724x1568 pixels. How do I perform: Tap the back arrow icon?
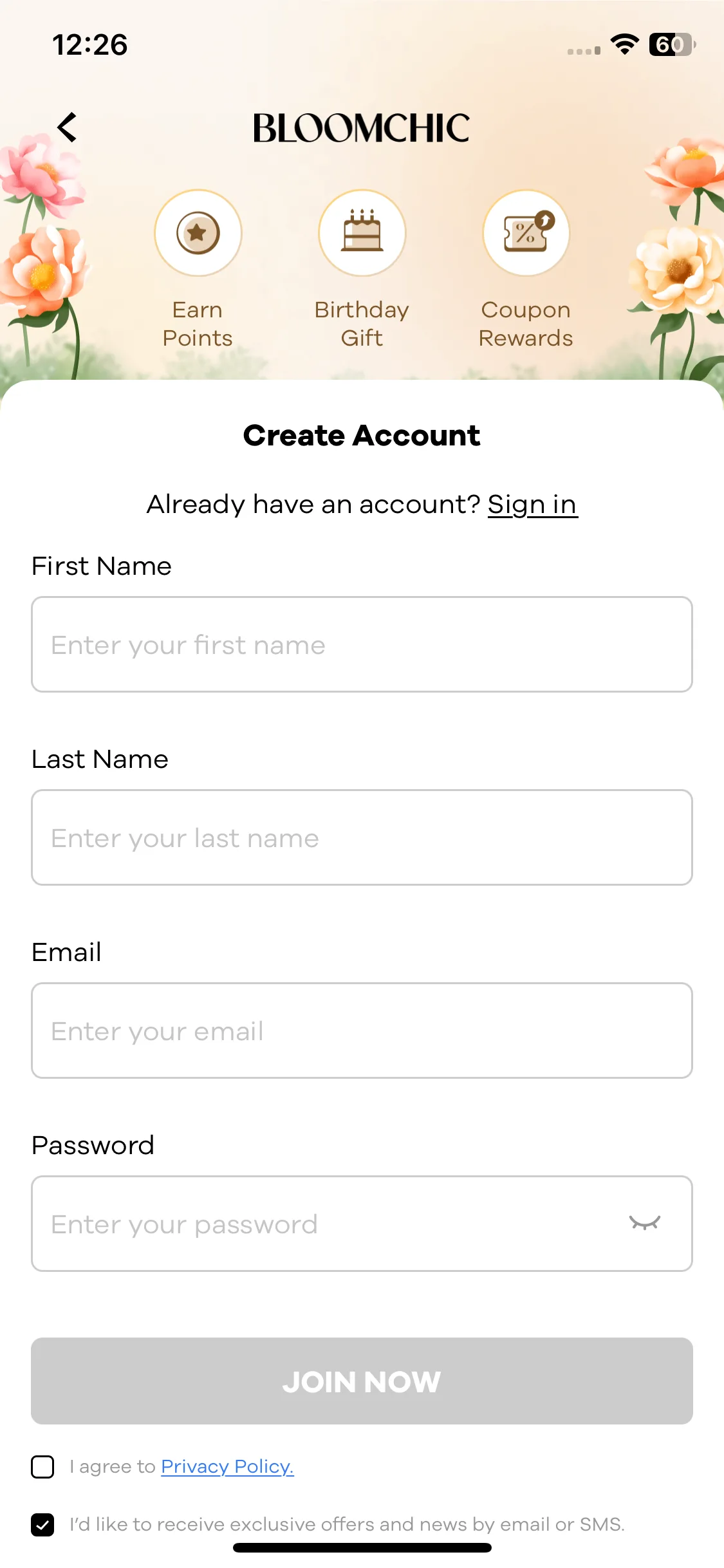pyautogui.click(x=68, y=127)
